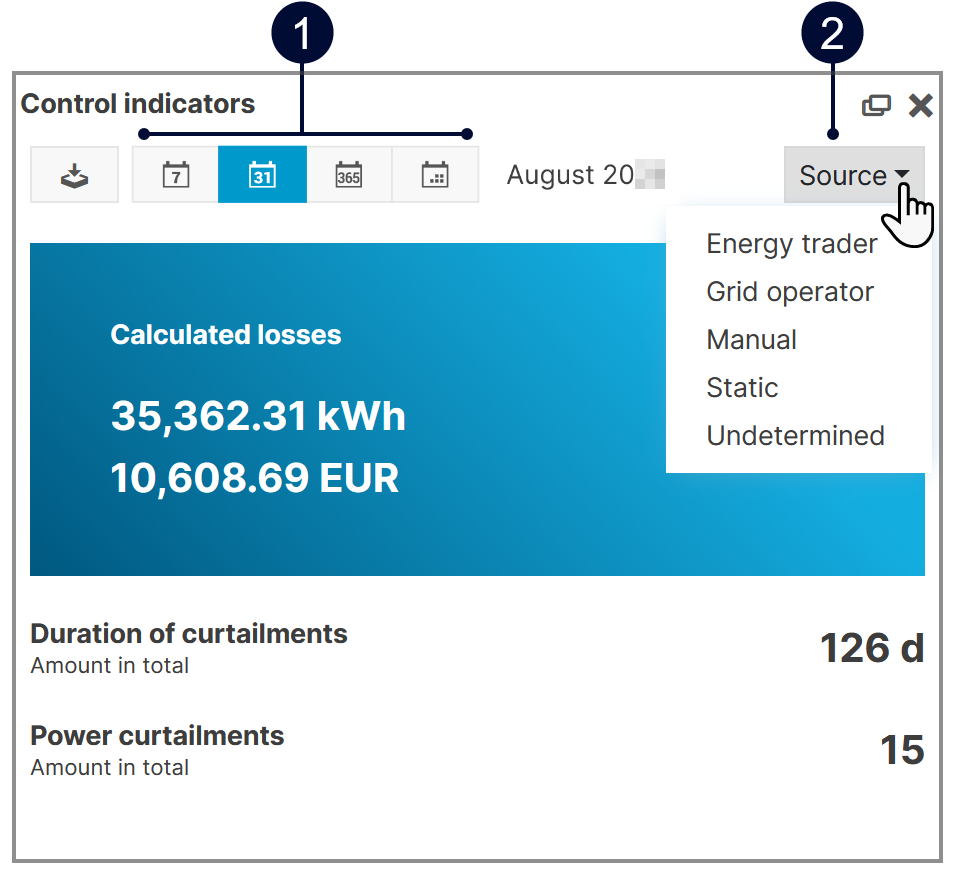Click the August date label

(x=571, y=175)
